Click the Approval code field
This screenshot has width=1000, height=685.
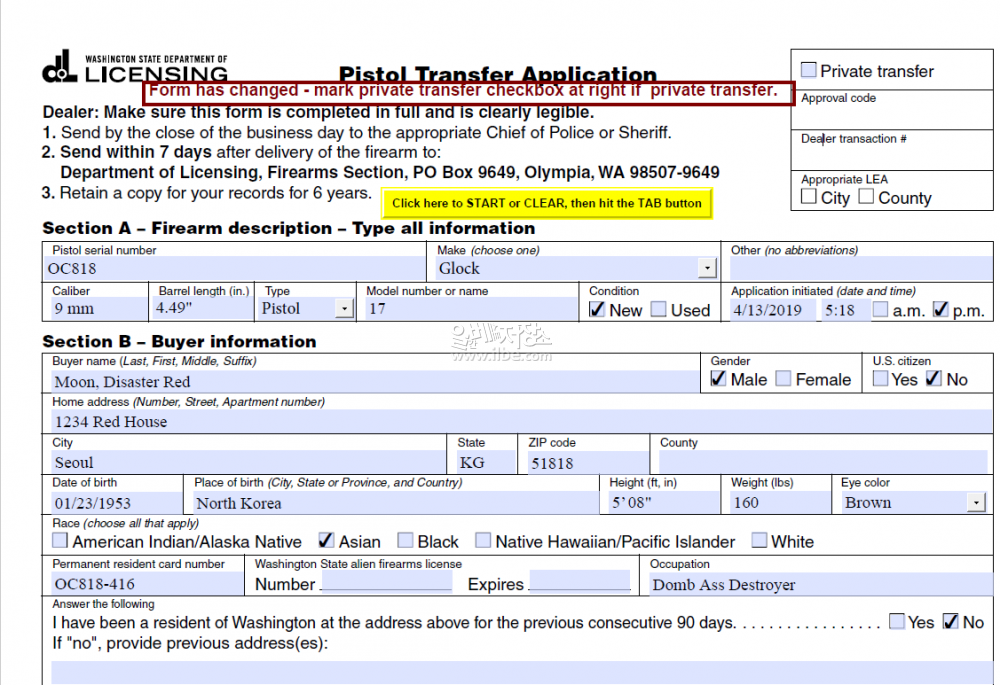pos(892,115)
